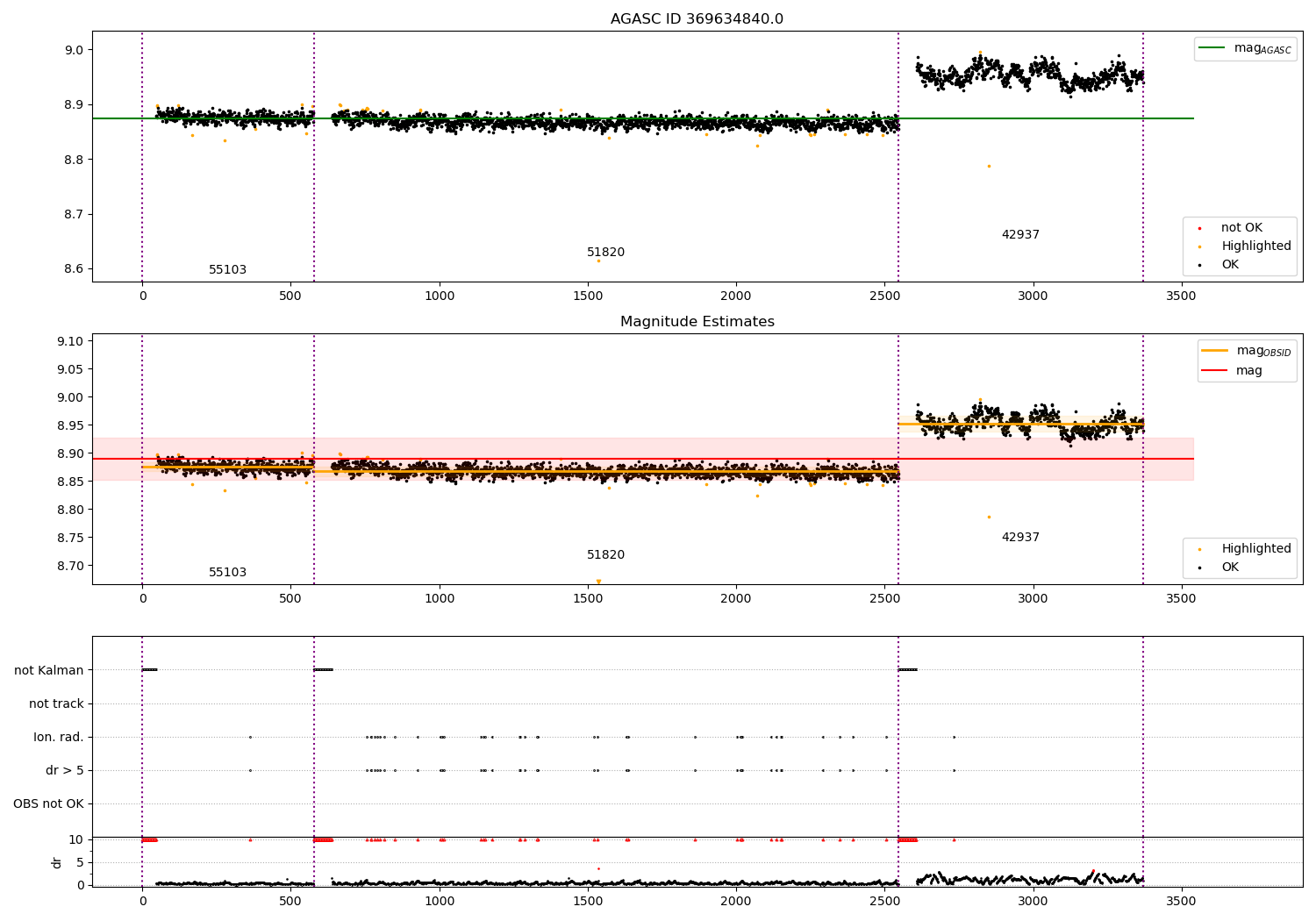This screenshot has width=1316, height=921.
Task: Click the Magnitude Estimates plot title
Action: click(x=697, y=322)
